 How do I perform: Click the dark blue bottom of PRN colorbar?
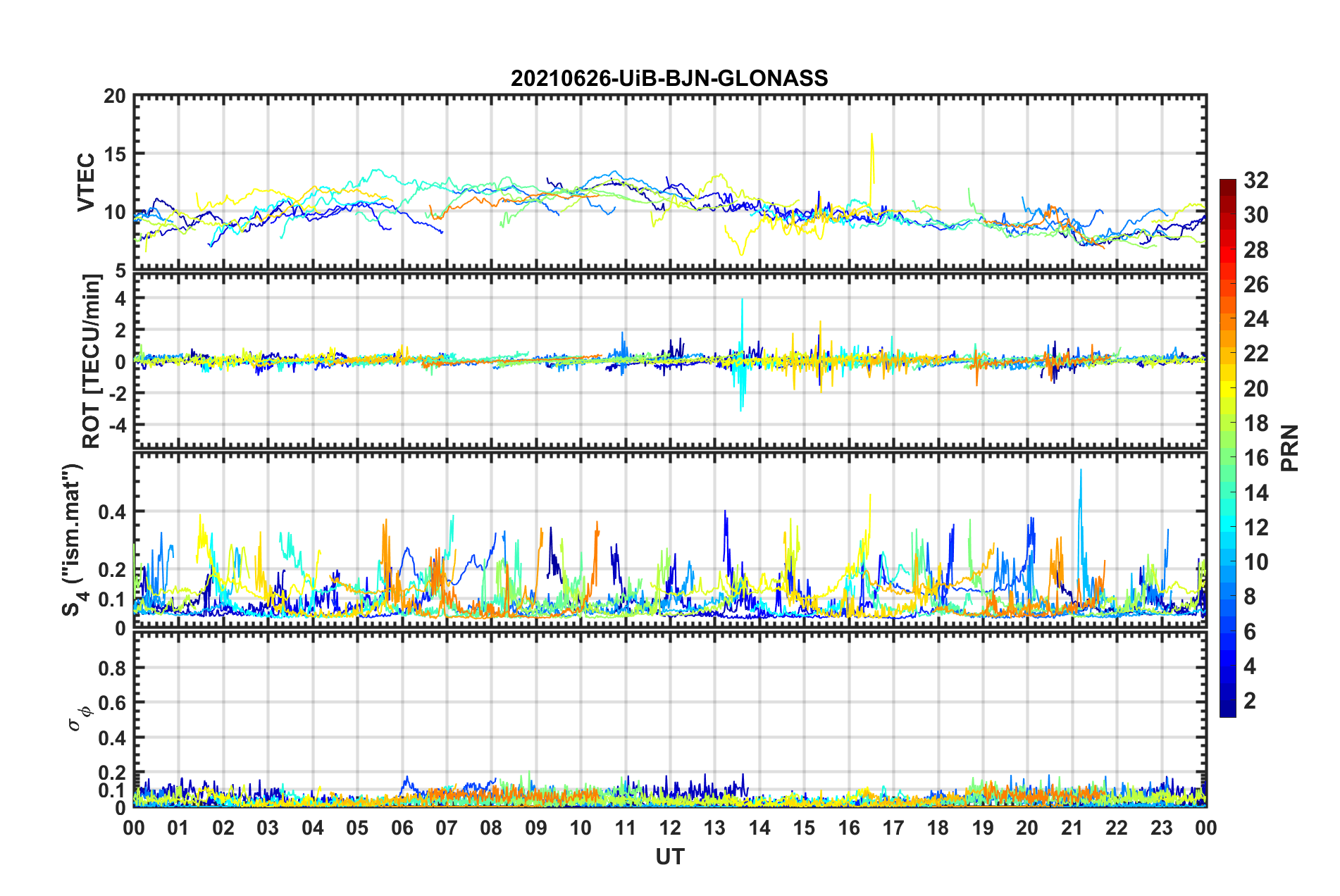(1228, 709)
